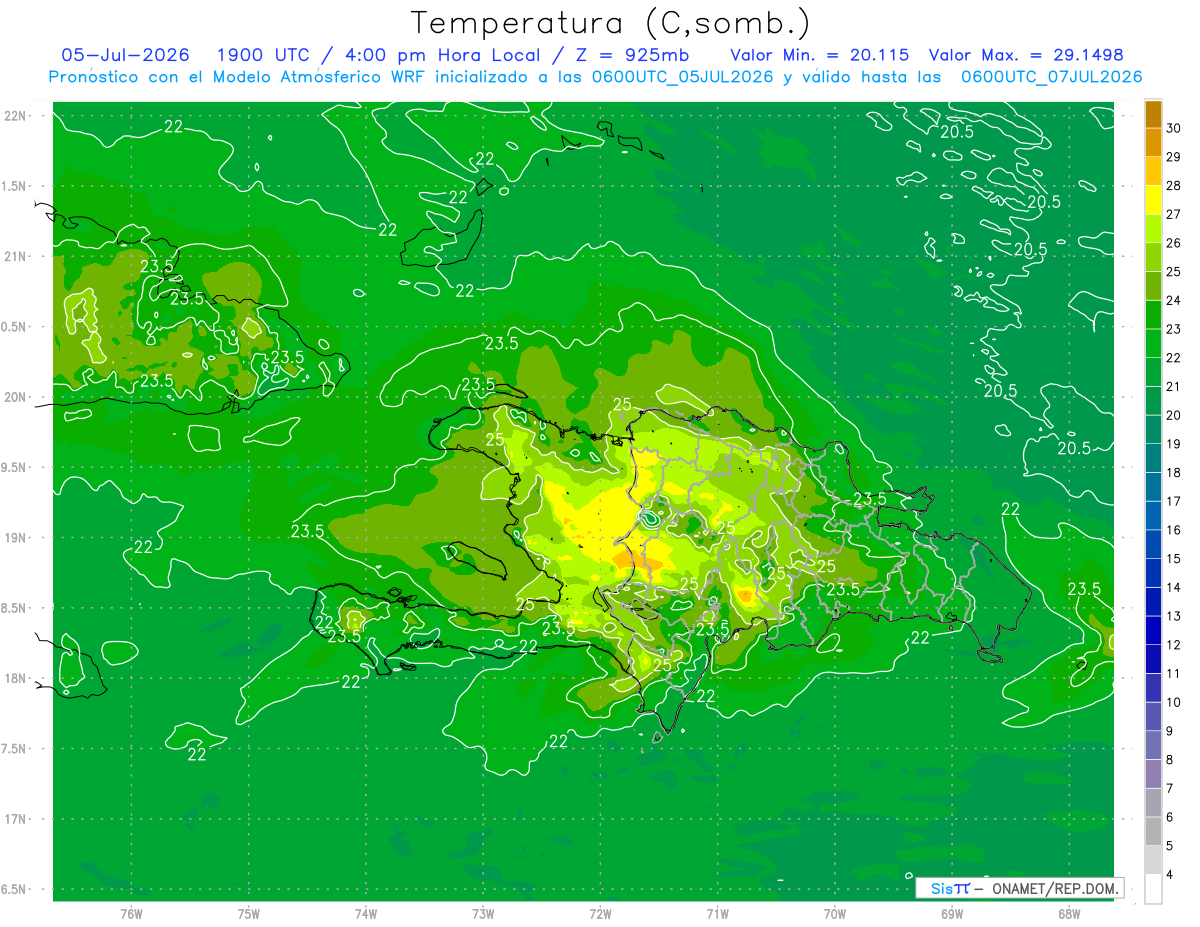Click the teal legend band between 18 and 19
The image size is (1200, 927).
pyautogui.click(x=1153, y=458)
